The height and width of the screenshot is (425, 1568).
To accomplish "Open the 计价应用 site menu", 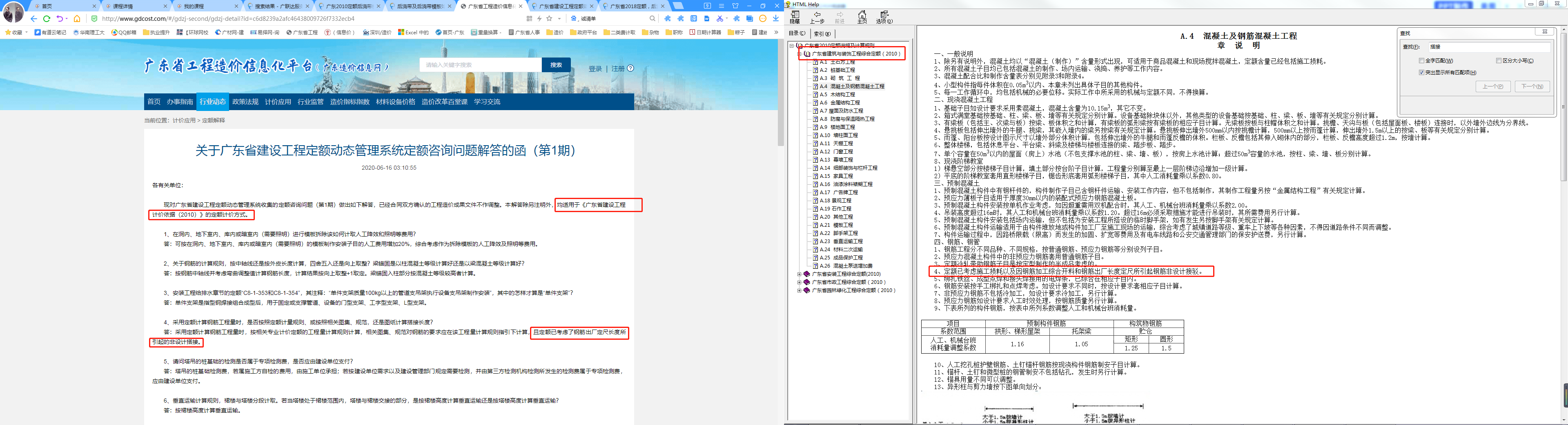I will point(278,102).
